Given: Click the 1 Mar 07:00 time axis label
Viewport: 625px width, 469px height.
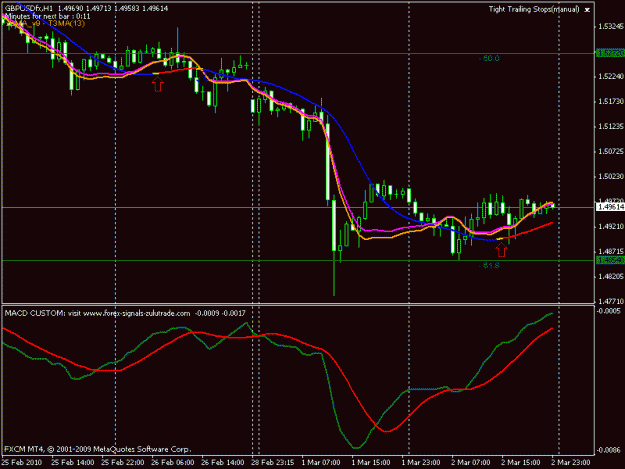Looking at the screenshot, I should coord(321,463).
